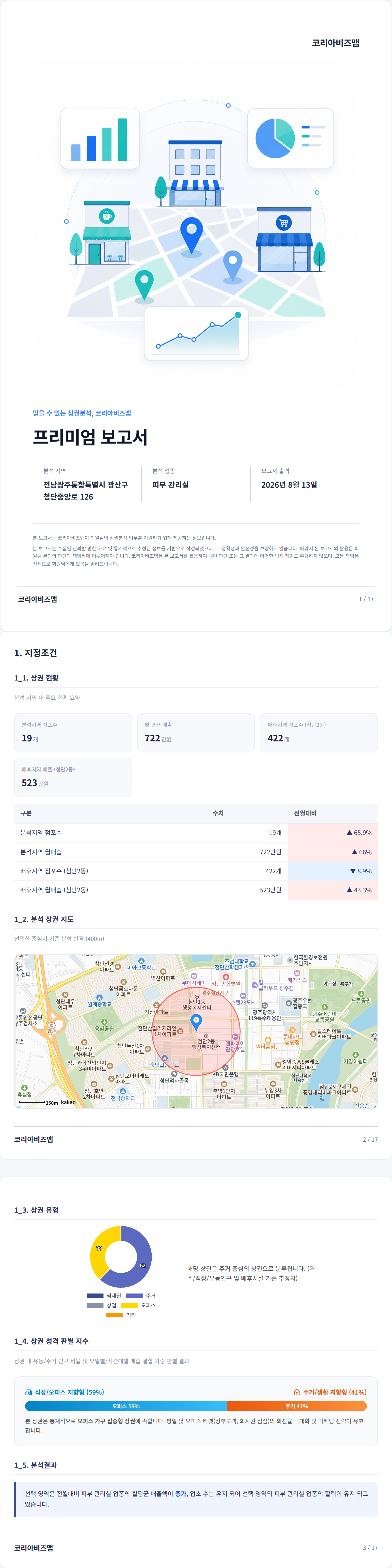
Task: Click the blue 오피스 59% bar segment
Action: (126, 1406)
